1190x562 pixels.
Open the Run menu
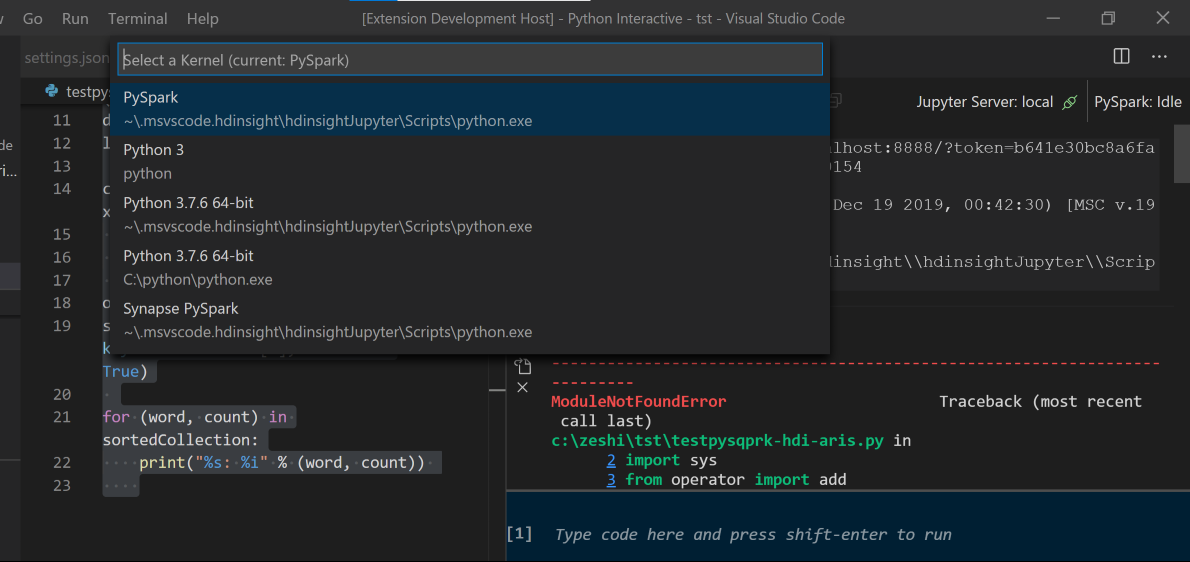point(75,18)
